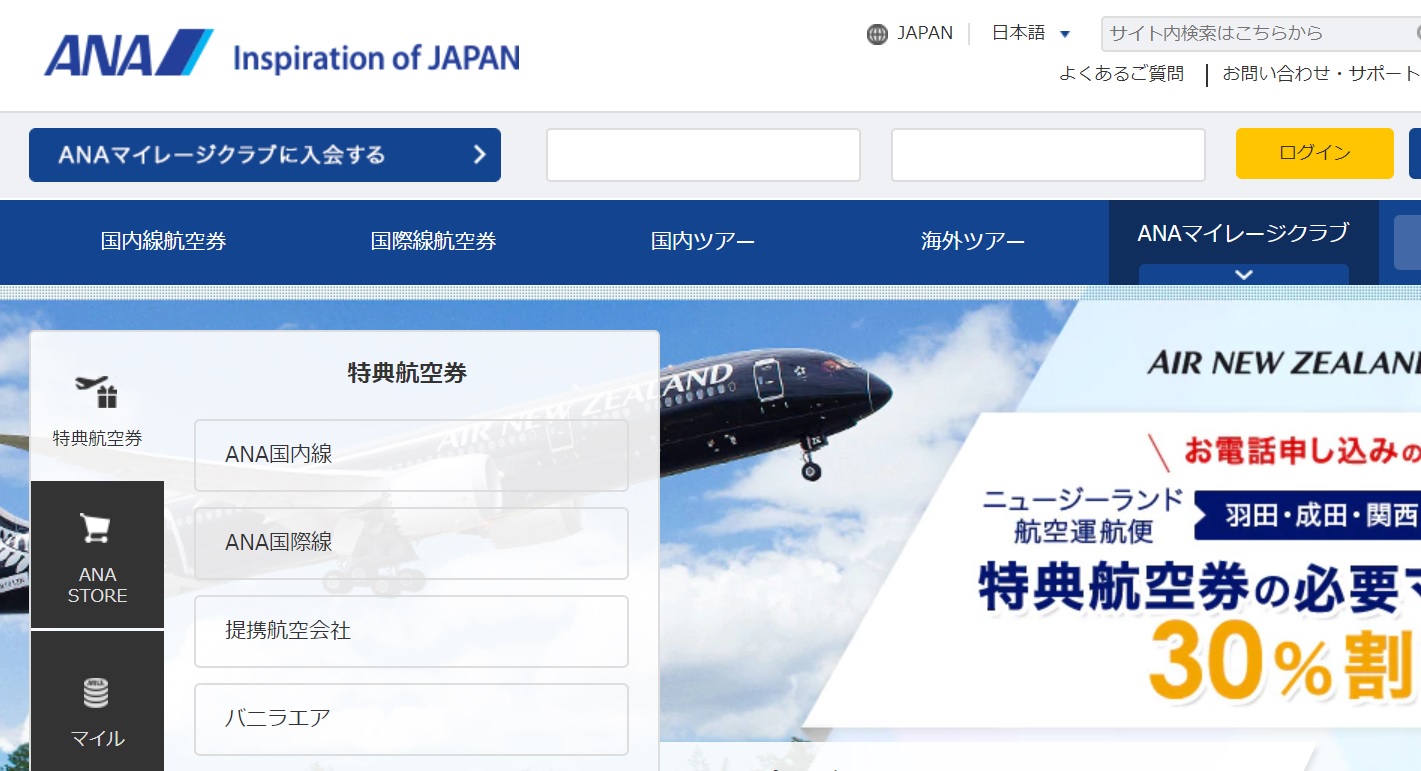Click the ANA国際線 award ticket button
1421x771 pixels.
tap(411, 543)
